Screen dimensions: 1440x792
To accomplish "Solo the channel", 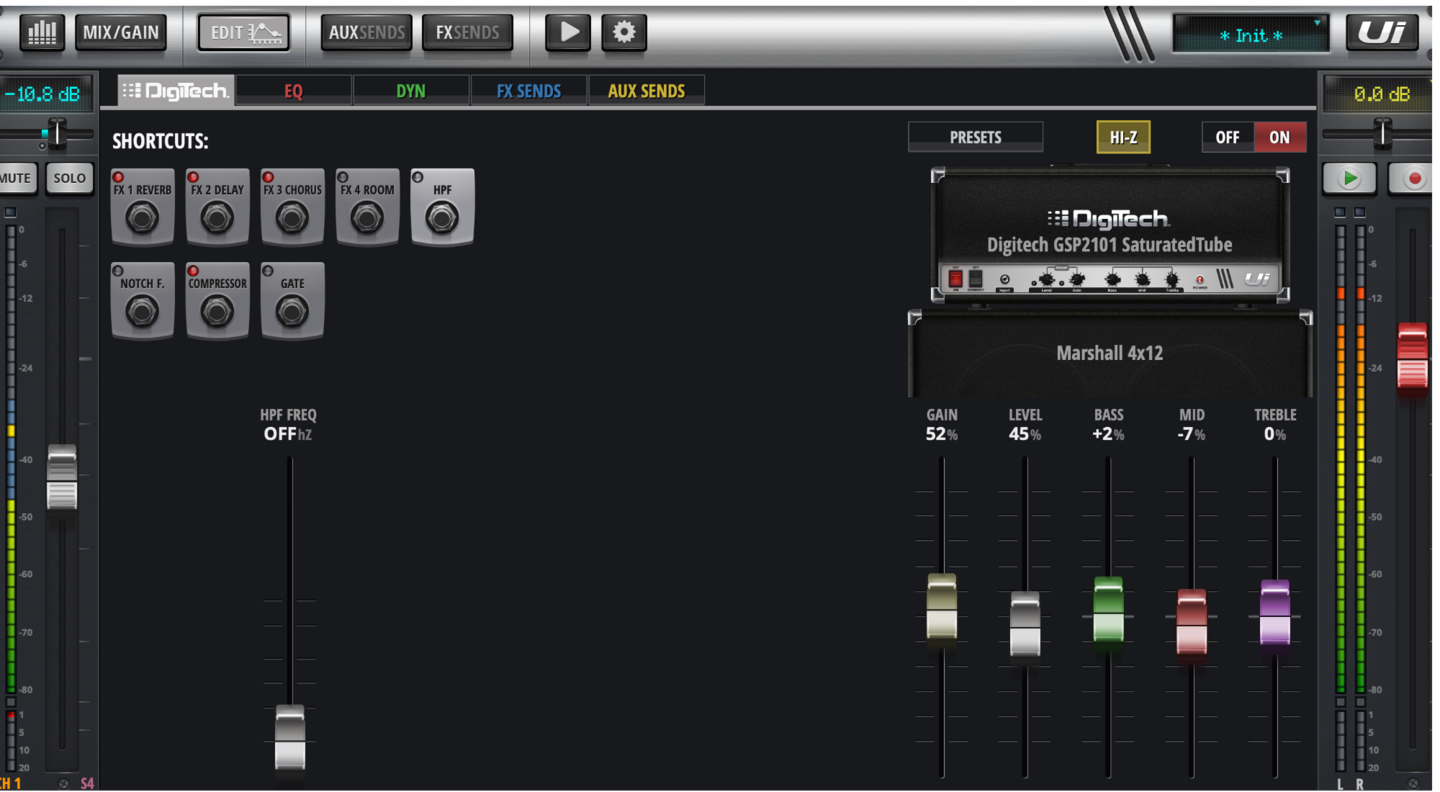I will coord(70,179).
